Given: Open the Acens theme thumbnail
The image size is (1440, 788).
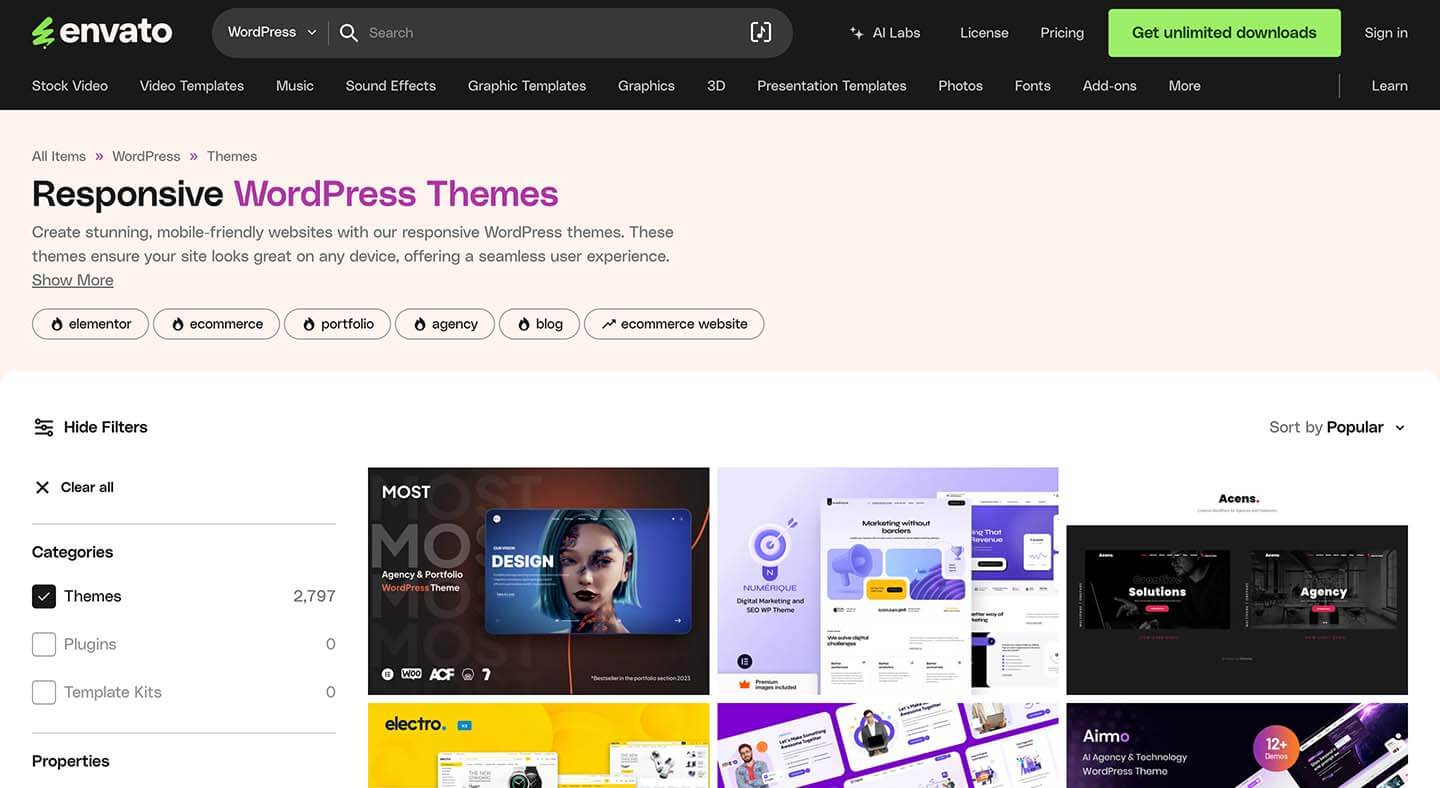Looking at the screenshot, I should click(1237, 581).
